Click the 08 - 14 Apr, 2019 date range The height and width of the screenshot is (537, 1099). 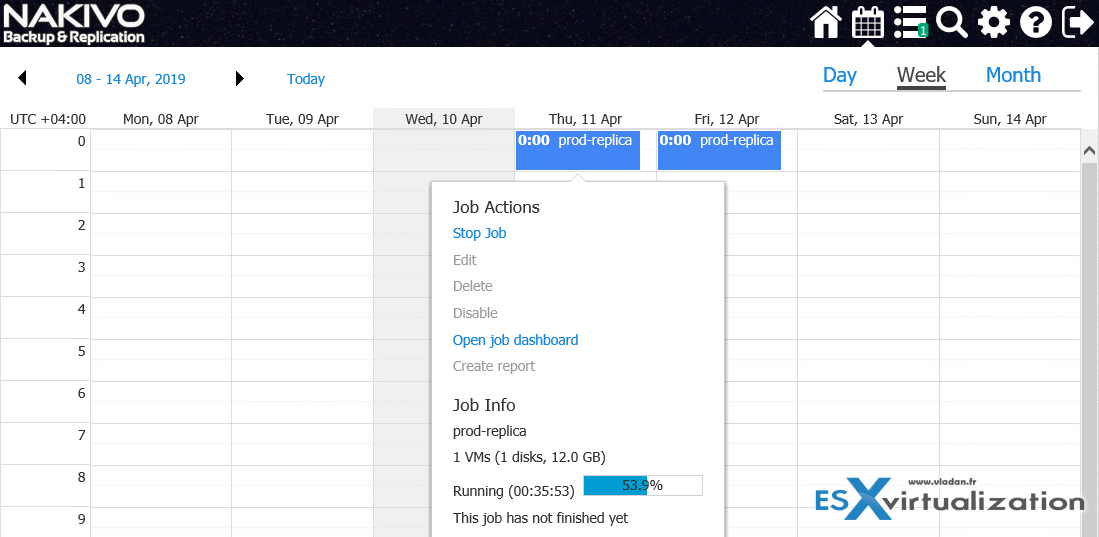point(130,79)
